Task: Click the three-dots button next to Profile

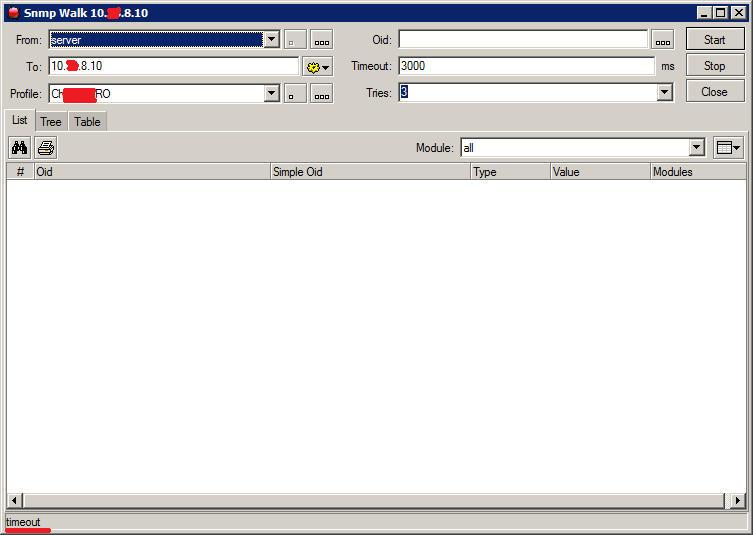Action: [x=321, y=94]
